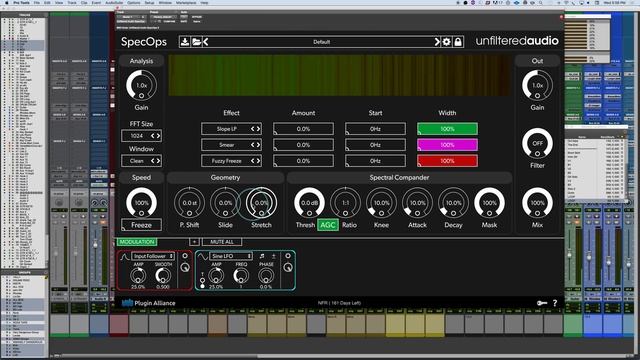
Task: Open the Track menu
Action: pyautogui.click(x=72, y=2)
